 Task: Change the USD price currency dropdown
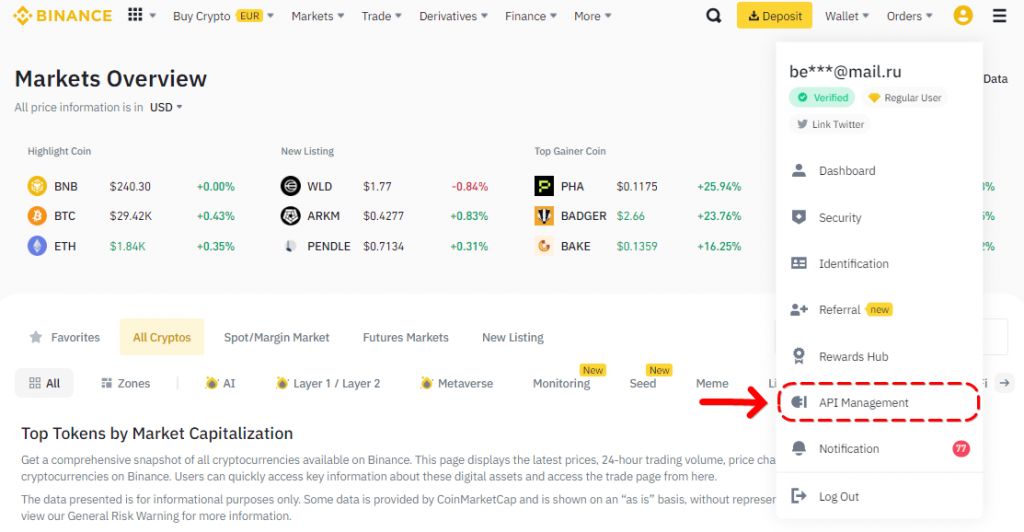click(166, 107)
